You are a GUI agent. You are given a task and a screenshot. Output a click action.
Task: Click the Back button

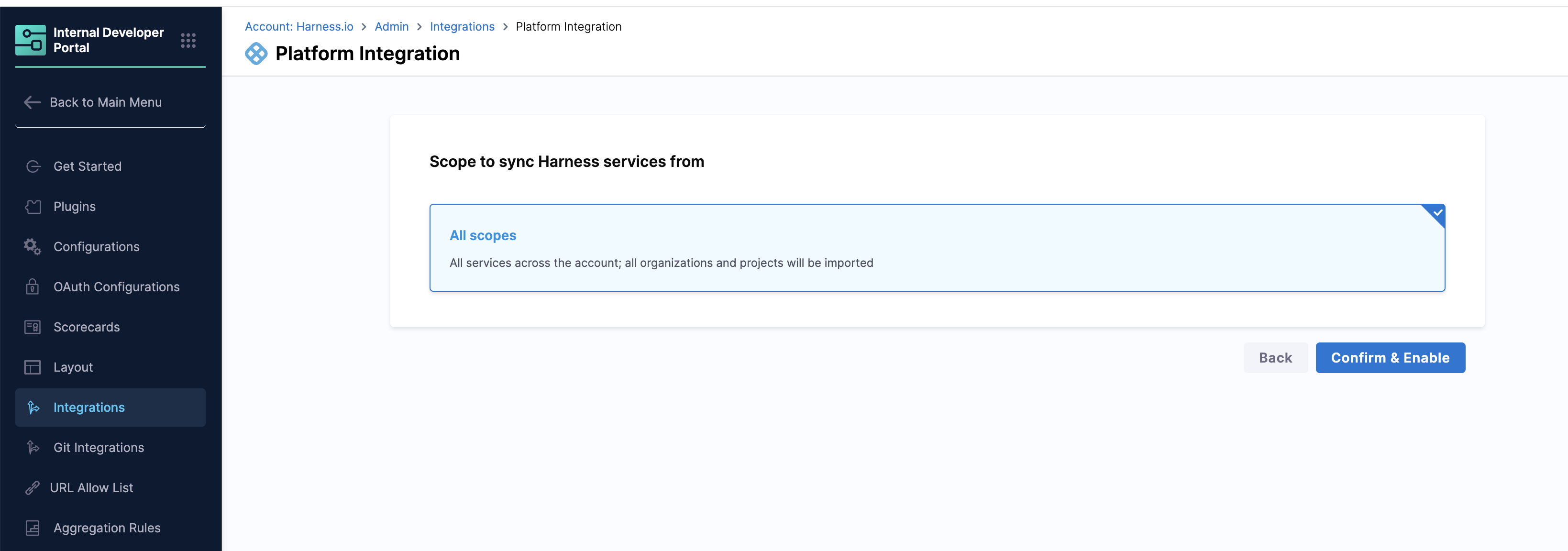(x=1275, y=357)
